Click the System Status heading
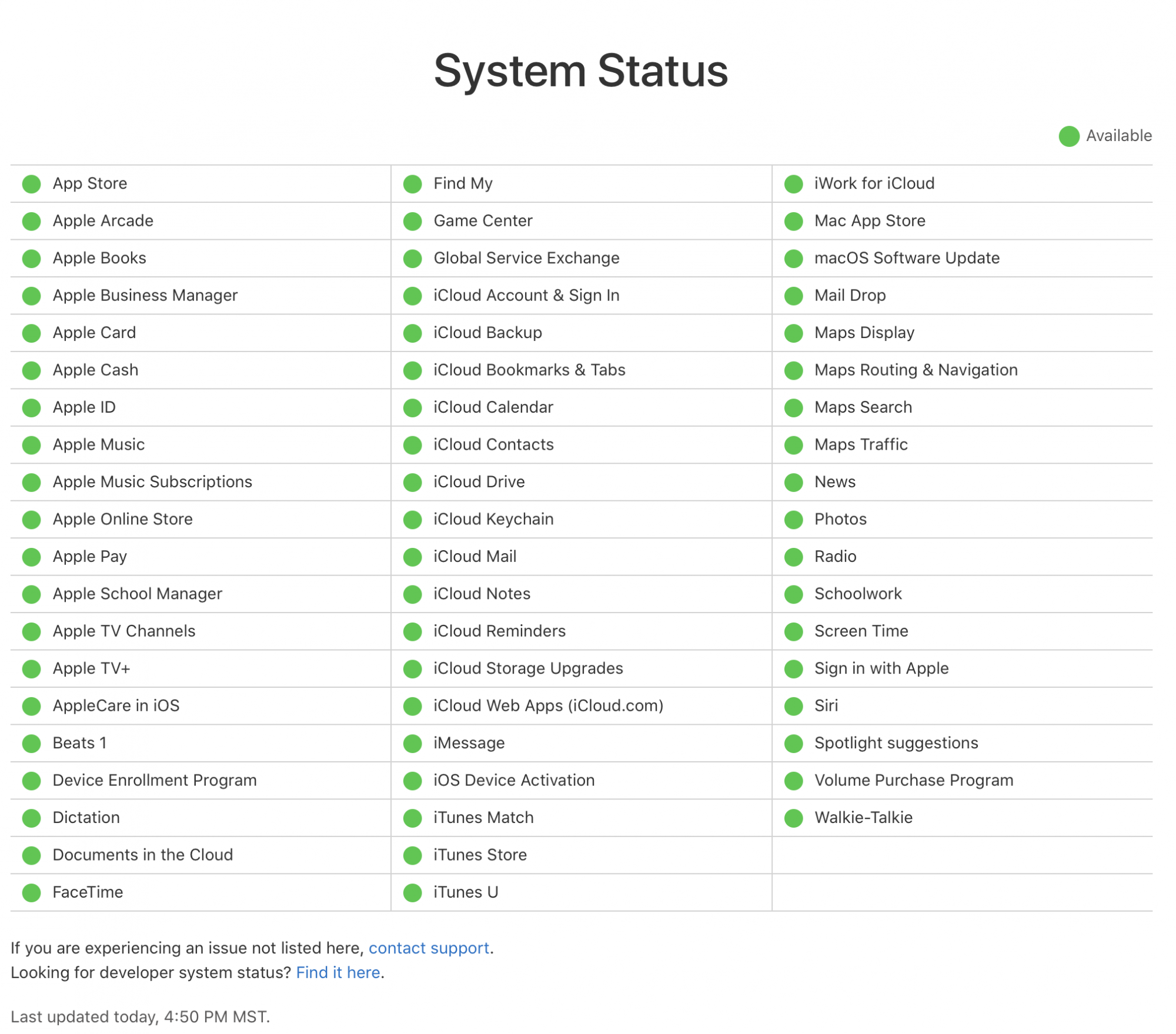 [x=581, y=71]
